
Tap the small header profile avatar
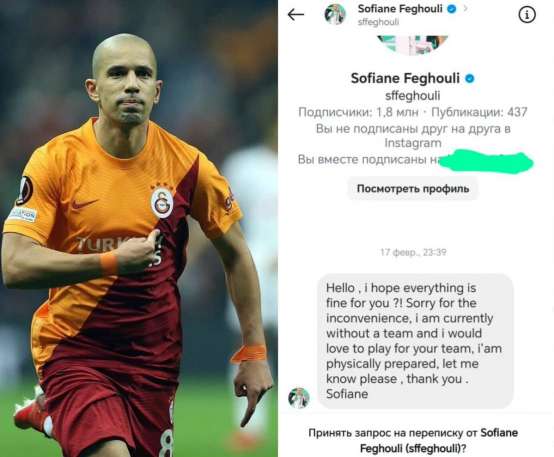click(335, 14)
